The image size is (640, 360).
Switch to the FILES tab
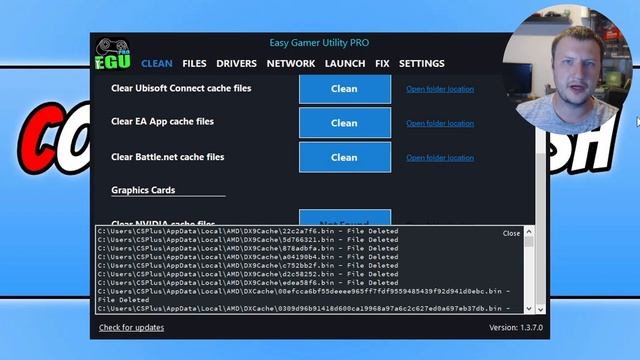click(194, 64)
